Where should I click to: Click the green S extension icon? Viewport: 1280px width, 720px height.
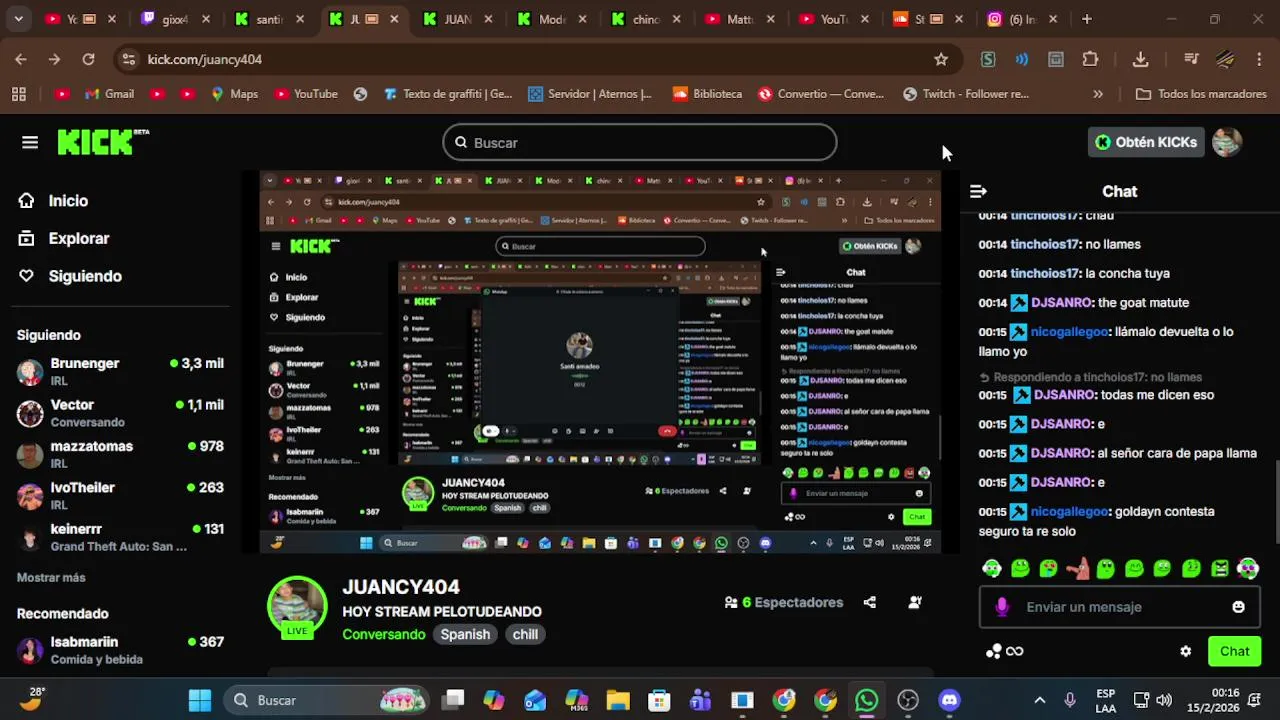point(988,59)
